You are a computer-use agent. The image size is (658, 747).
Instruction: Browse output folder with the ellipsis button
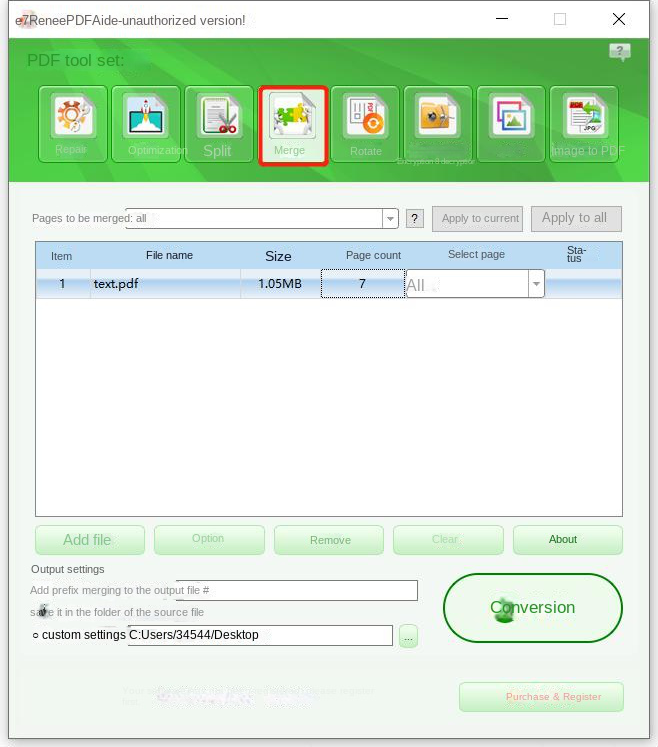(x=408, y=636)
